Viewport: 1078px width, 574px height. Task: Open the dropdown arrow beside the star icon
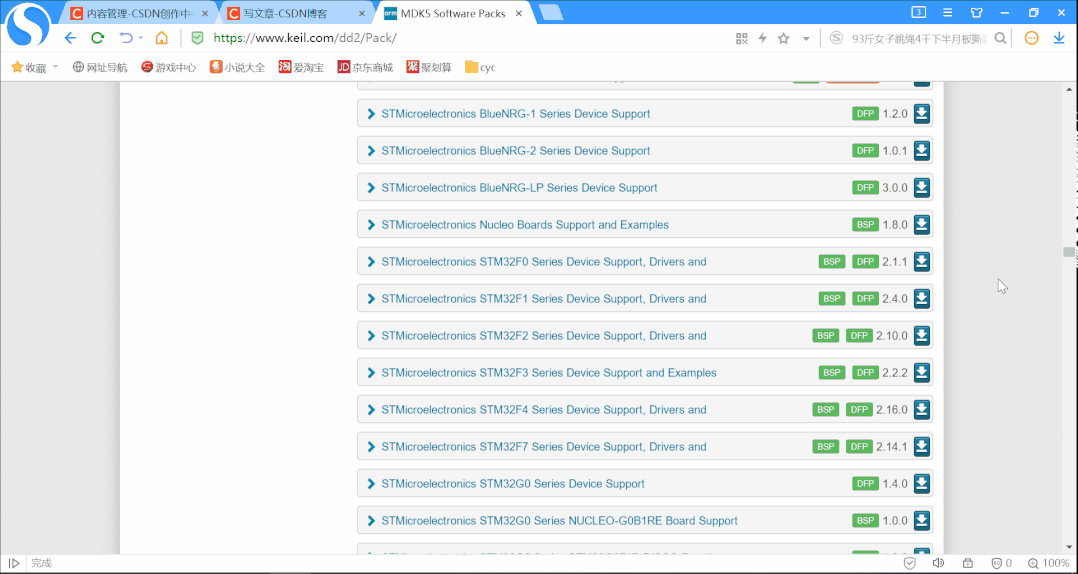pos(806,38)
